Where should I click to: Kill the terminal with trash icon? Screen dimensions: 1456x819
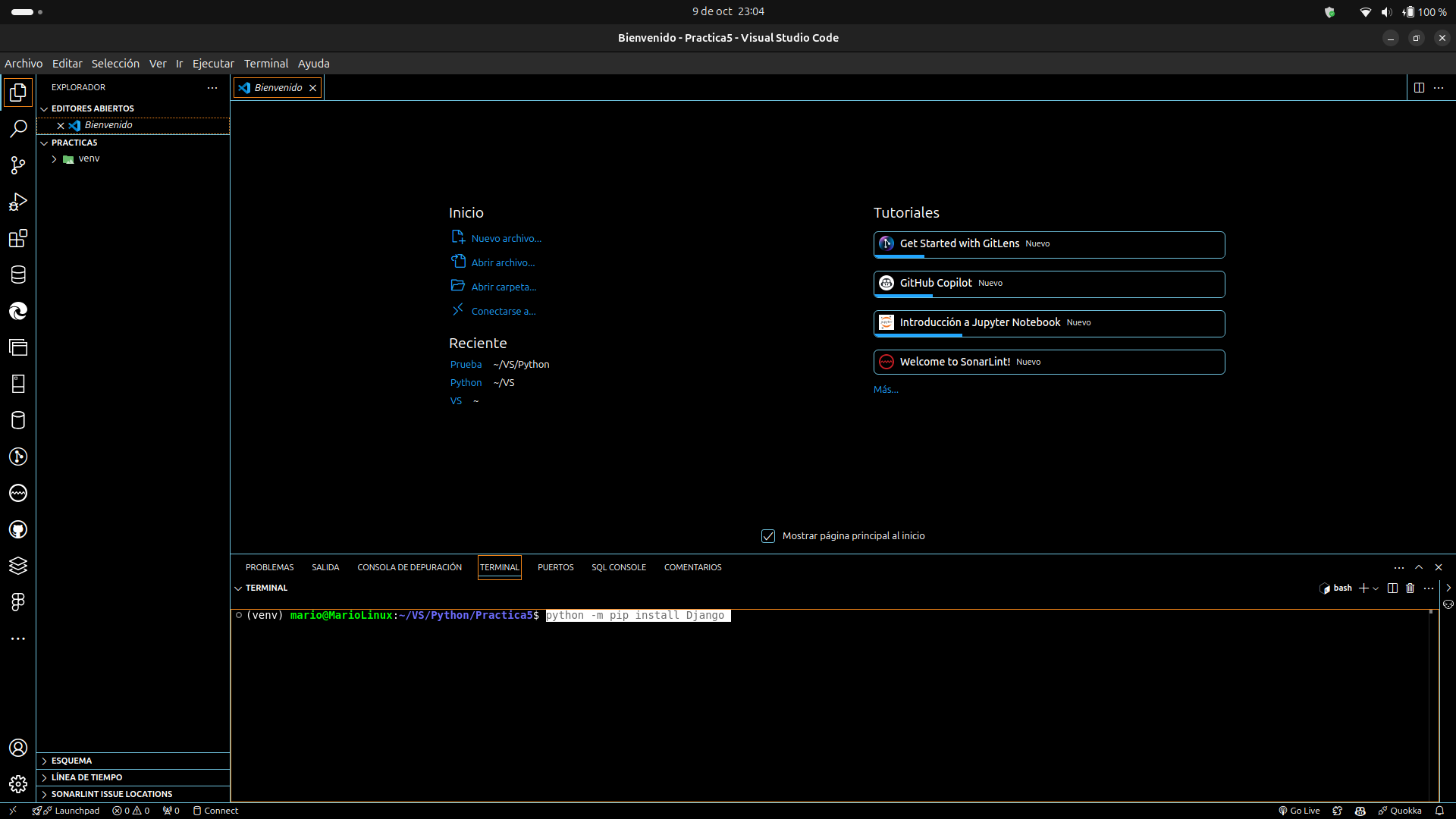[1410, 588]
